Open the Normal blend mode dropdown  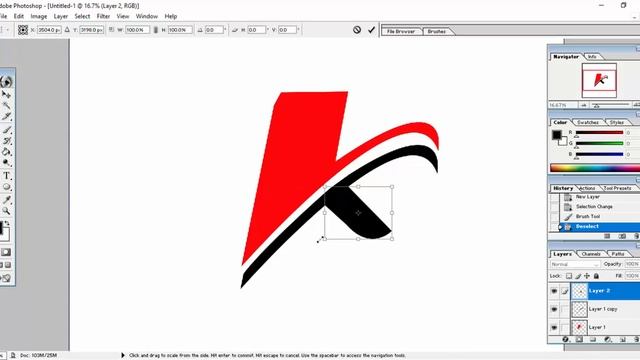575,264
